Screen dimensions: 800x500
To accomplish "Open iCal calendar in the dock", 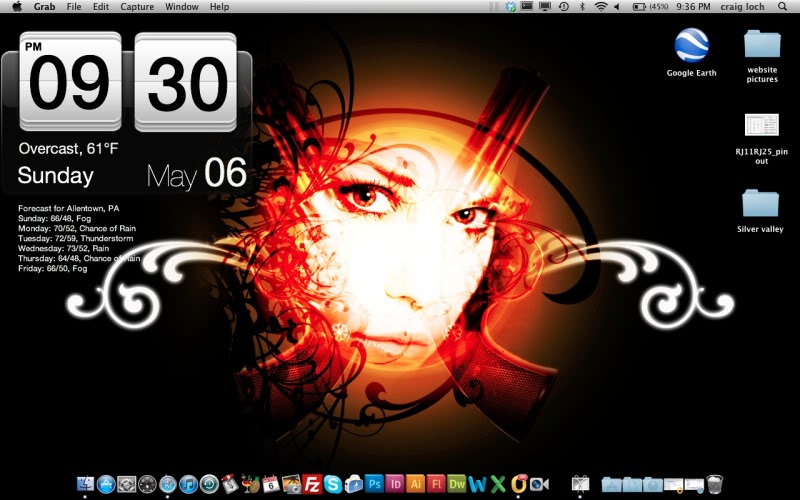I will pos(271,484).
